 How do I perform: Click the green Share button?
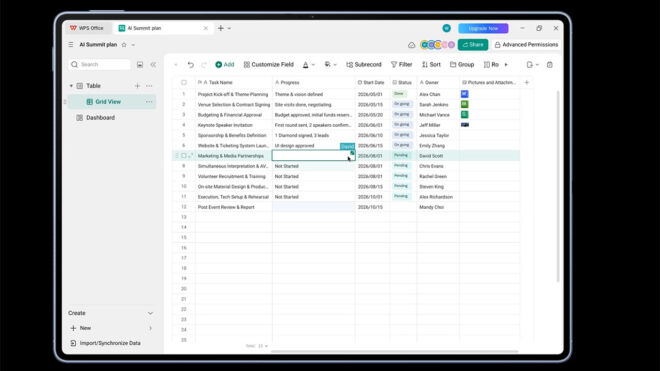(473, 45)
